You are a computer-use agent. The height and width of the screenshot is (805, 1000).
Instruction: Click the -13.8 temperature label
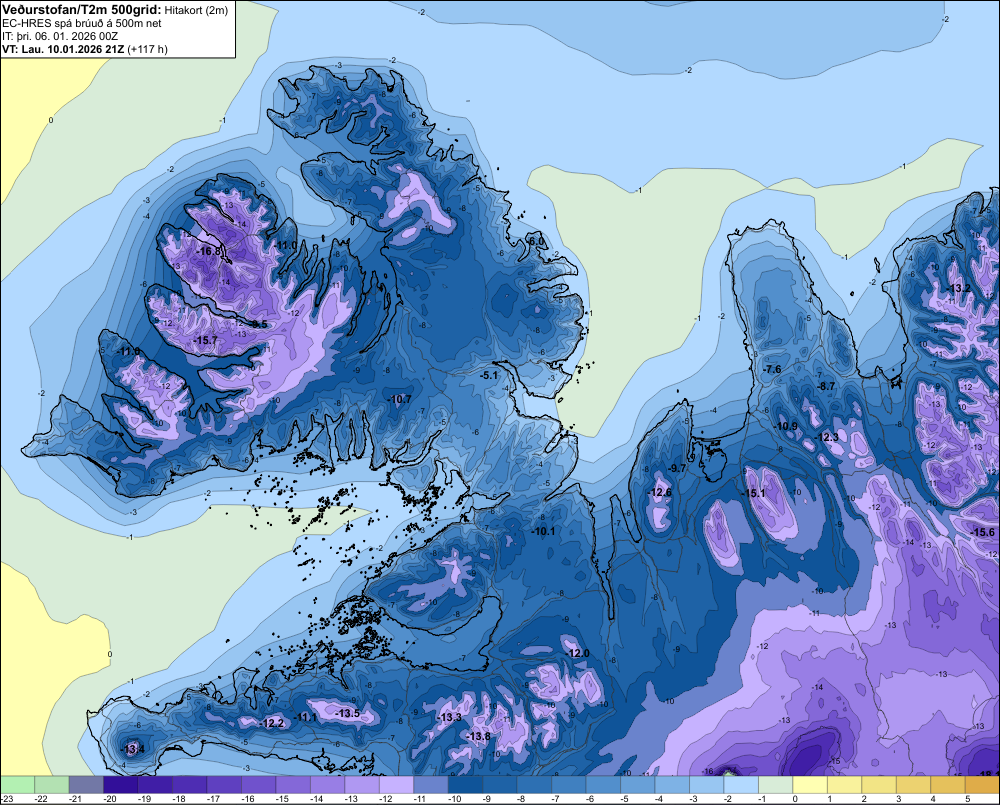click(x=478, y=736)
